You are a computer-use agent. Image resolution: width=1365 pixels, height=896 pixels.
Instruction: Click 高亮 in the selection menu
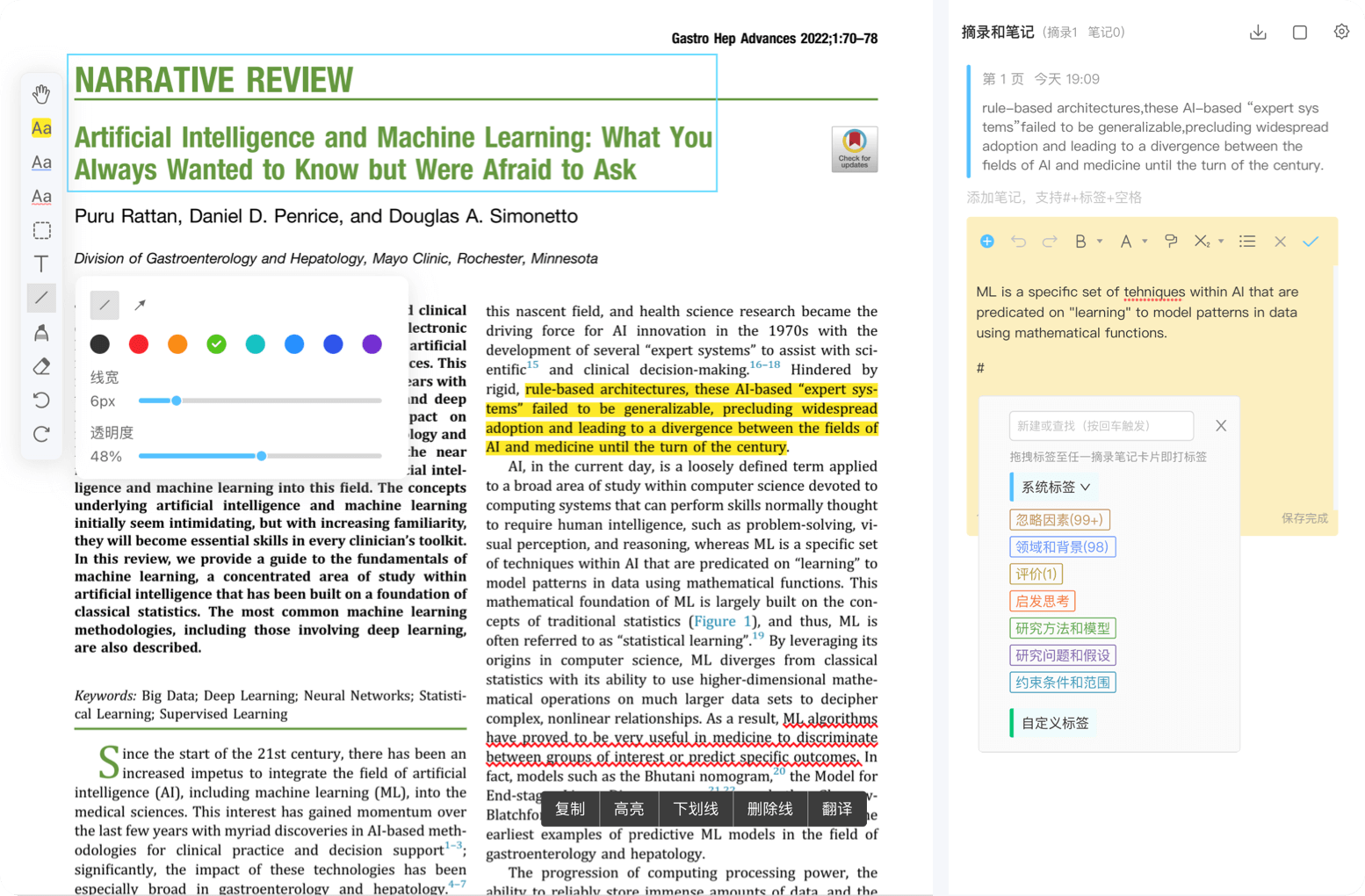click(629, 809)
